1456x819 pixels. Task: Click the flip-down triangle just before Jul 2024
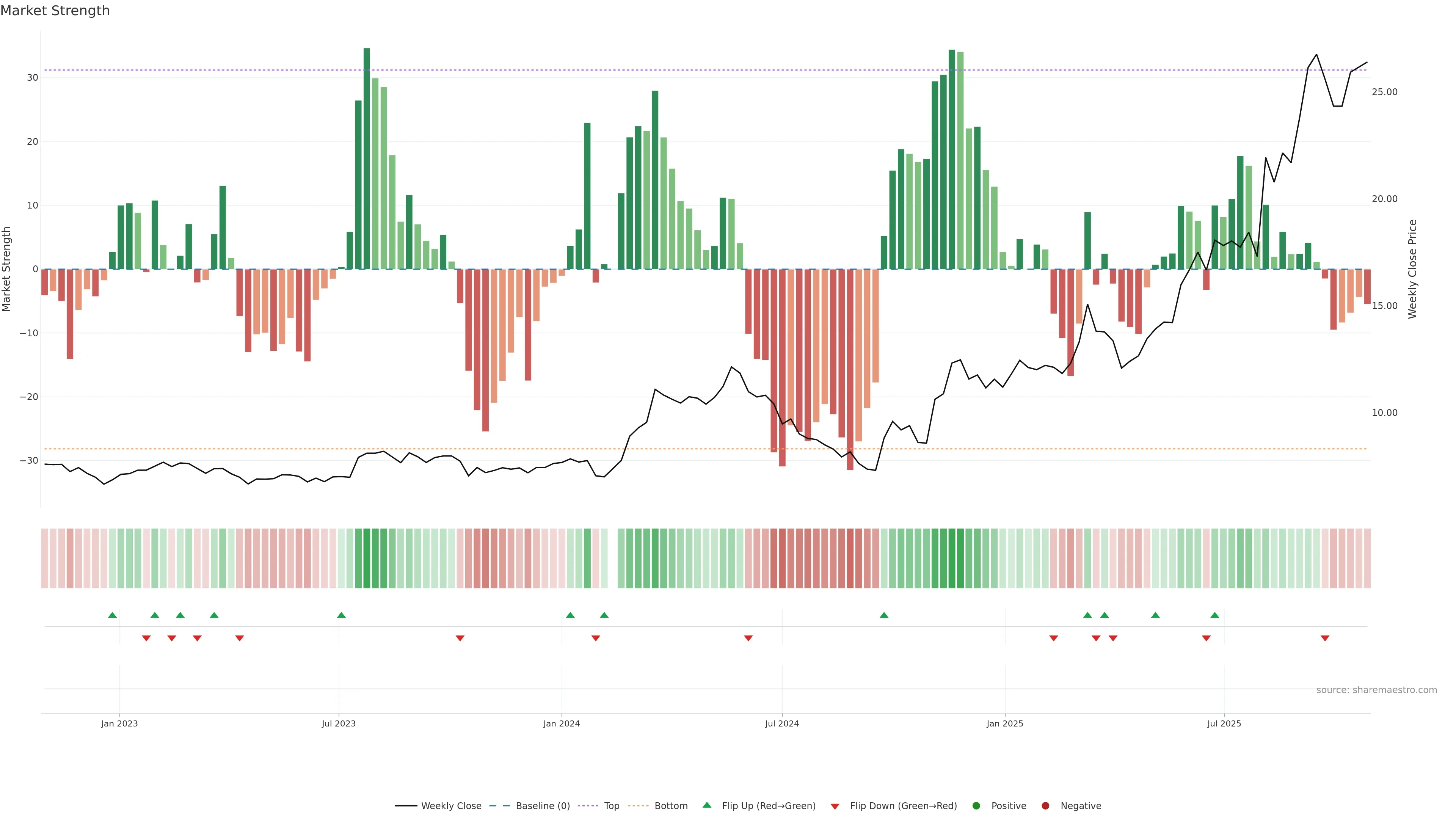pos(748,638)
